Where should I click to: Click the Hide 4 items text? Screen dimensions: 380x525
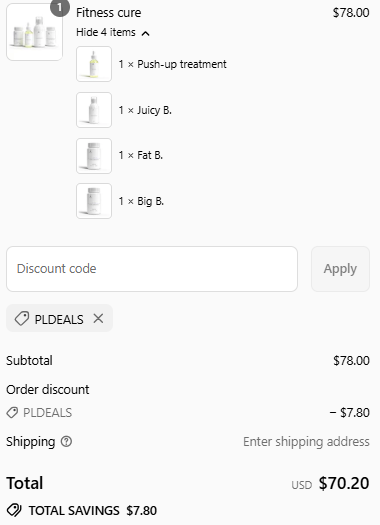click(x=106, y=32)
